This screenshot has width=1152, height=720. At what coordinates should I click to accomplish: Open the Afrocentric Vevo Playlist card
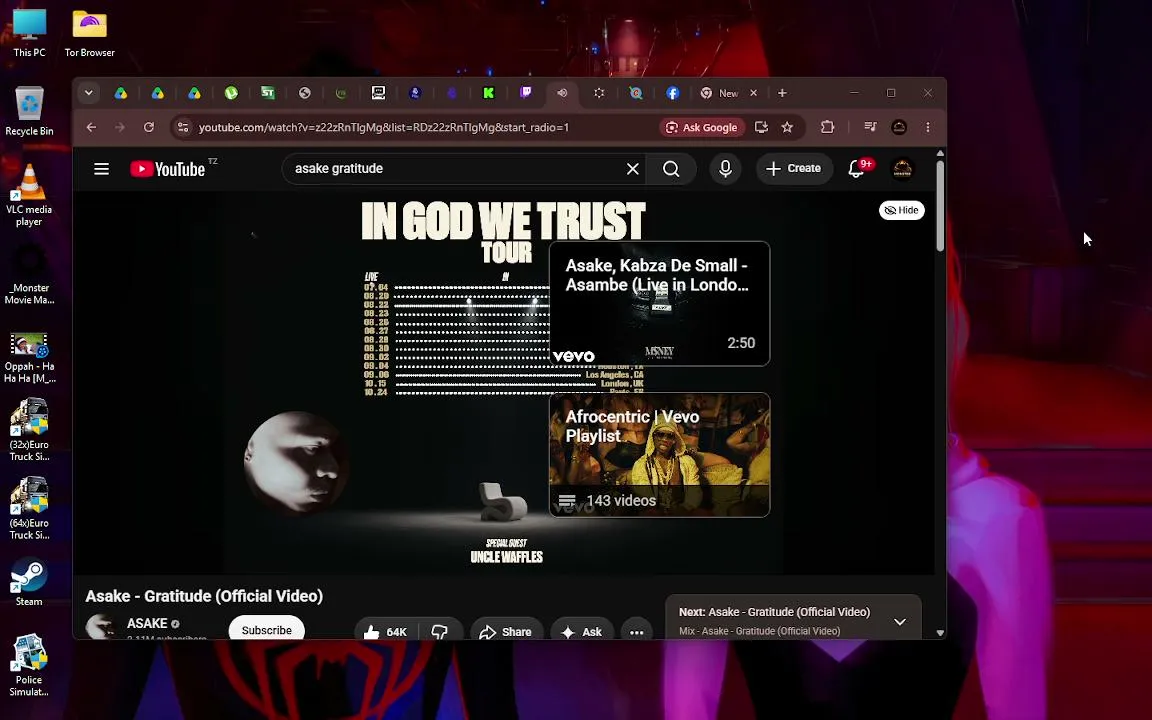[x=660, y=455]
